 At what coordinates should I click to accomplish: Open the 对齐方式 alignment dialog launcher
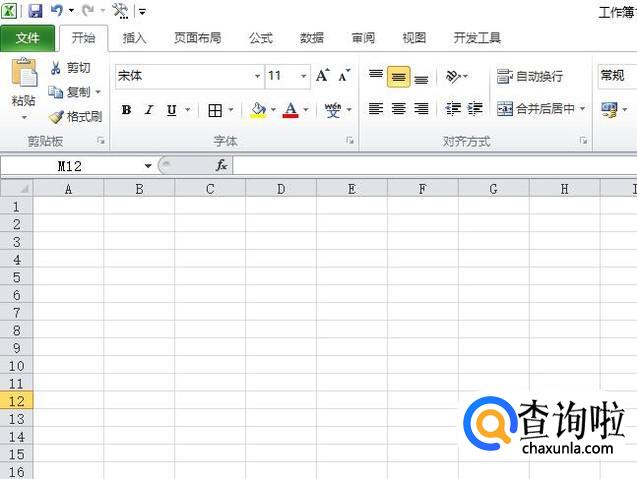click(583, 141)
